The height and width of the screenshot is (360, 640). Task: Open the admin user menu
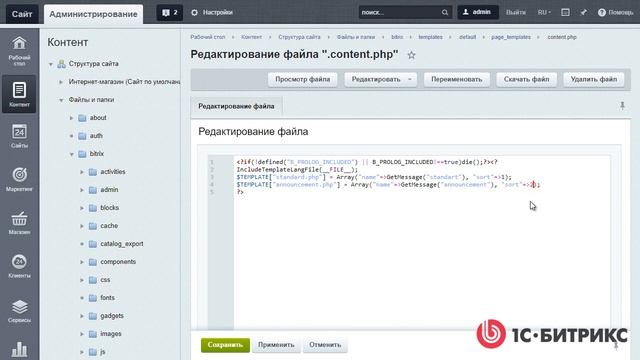coord(478,12)
